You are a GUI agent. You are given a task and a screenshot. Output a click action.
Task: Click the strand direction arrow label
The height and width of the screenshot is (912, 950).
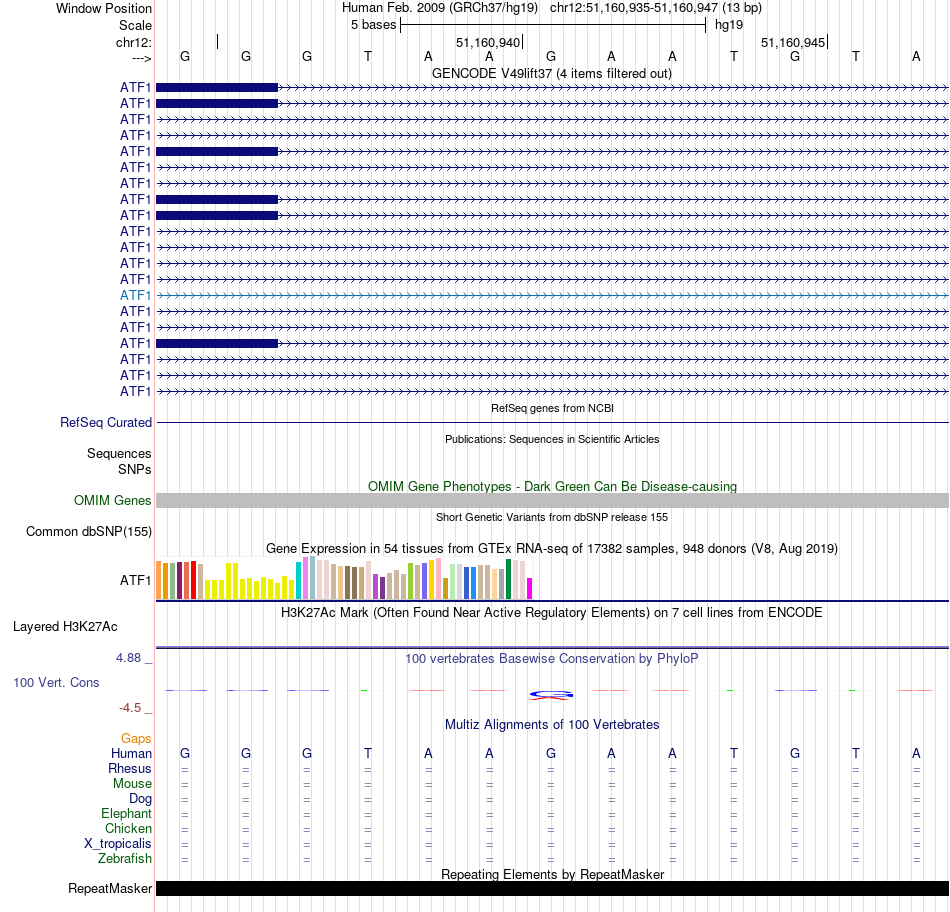pyautogui.click(x=141, y=58)
